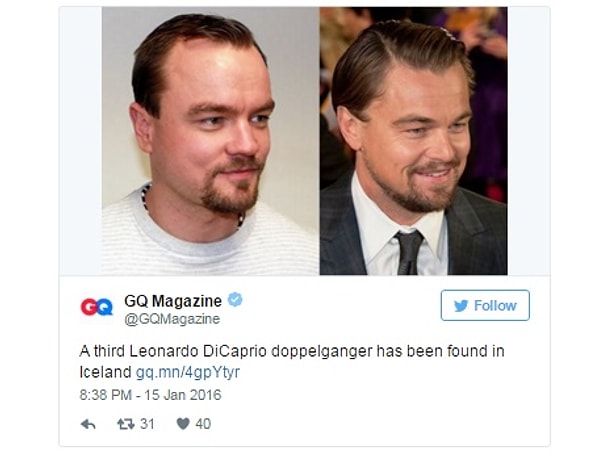Click the beaded necklace in left photo
The height and width of the screenshot is (473, 600).
coord(191,207)
